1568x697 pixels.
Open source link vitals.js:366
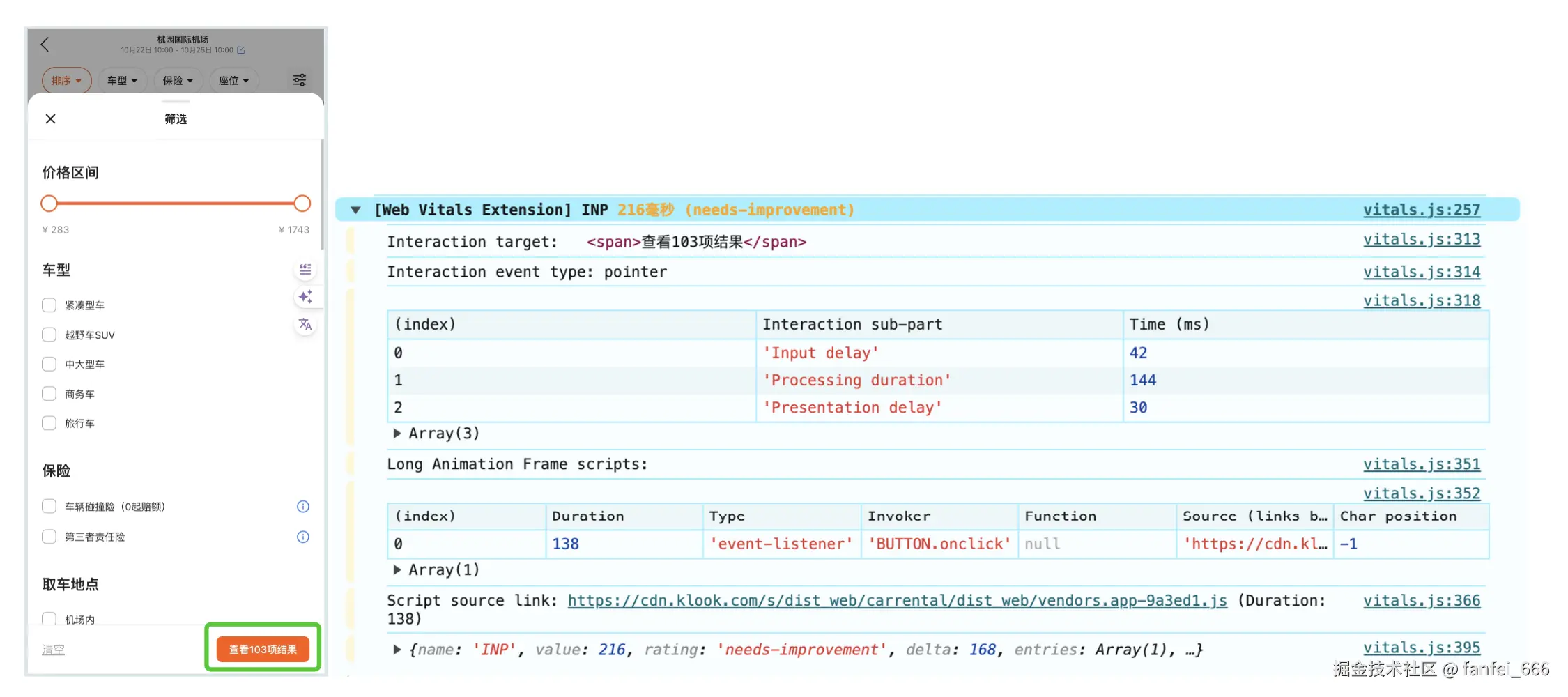coord(1422,601)
